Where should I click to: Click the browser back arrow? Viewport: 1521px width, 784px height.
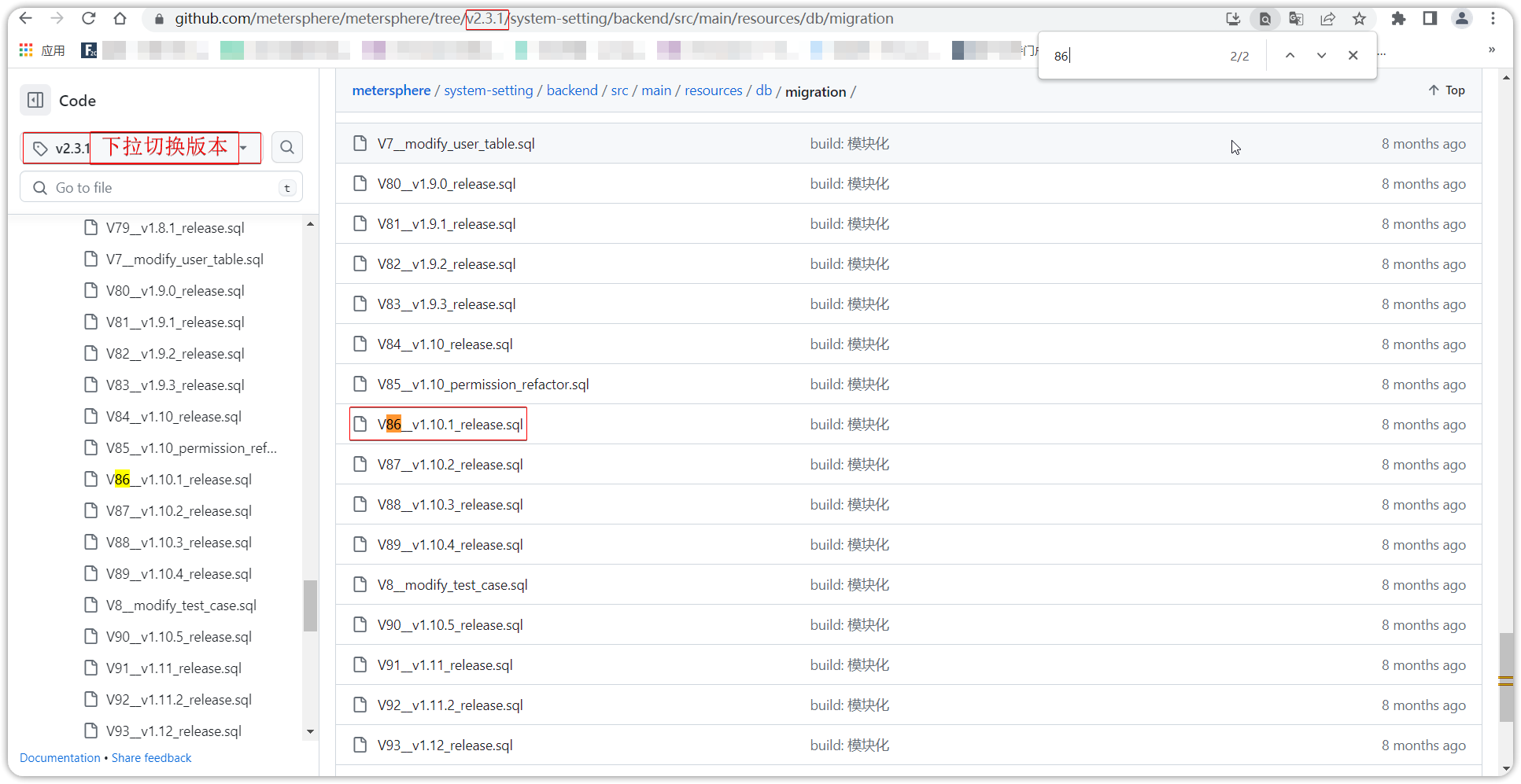pyautogui.click(x=25, y=18)
